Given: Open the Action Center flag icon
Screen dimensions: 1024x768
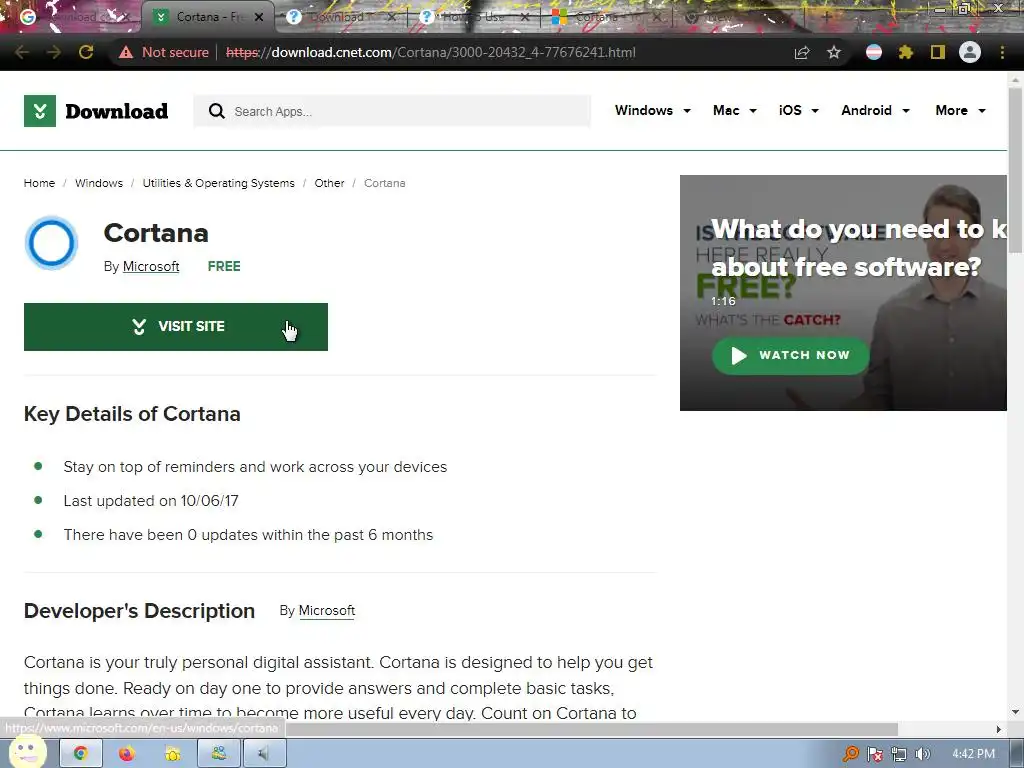Looking at the screenshot, I should pos(875,754).
